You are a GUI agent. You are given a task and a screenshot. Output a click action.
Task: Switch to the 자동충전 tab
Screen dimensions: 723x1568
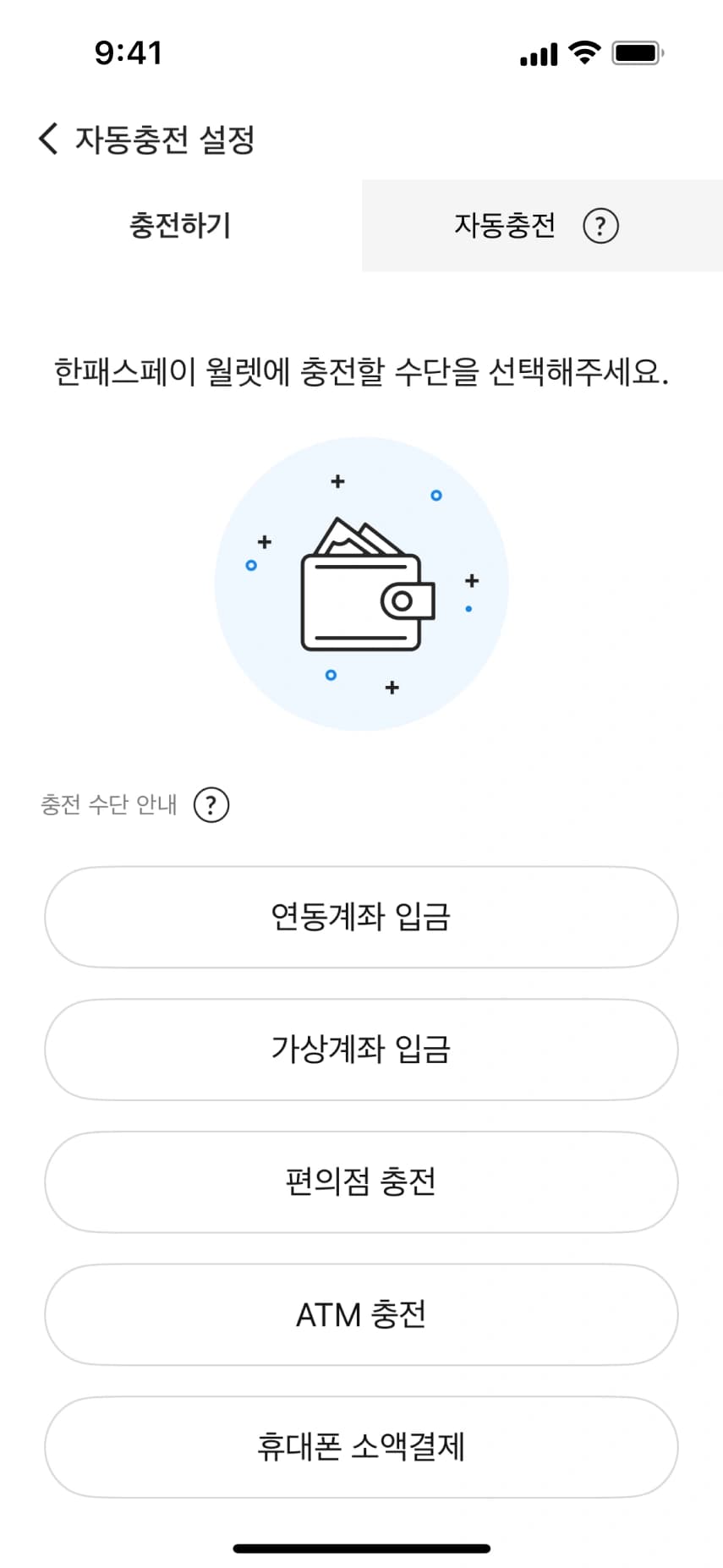point(505,226)
